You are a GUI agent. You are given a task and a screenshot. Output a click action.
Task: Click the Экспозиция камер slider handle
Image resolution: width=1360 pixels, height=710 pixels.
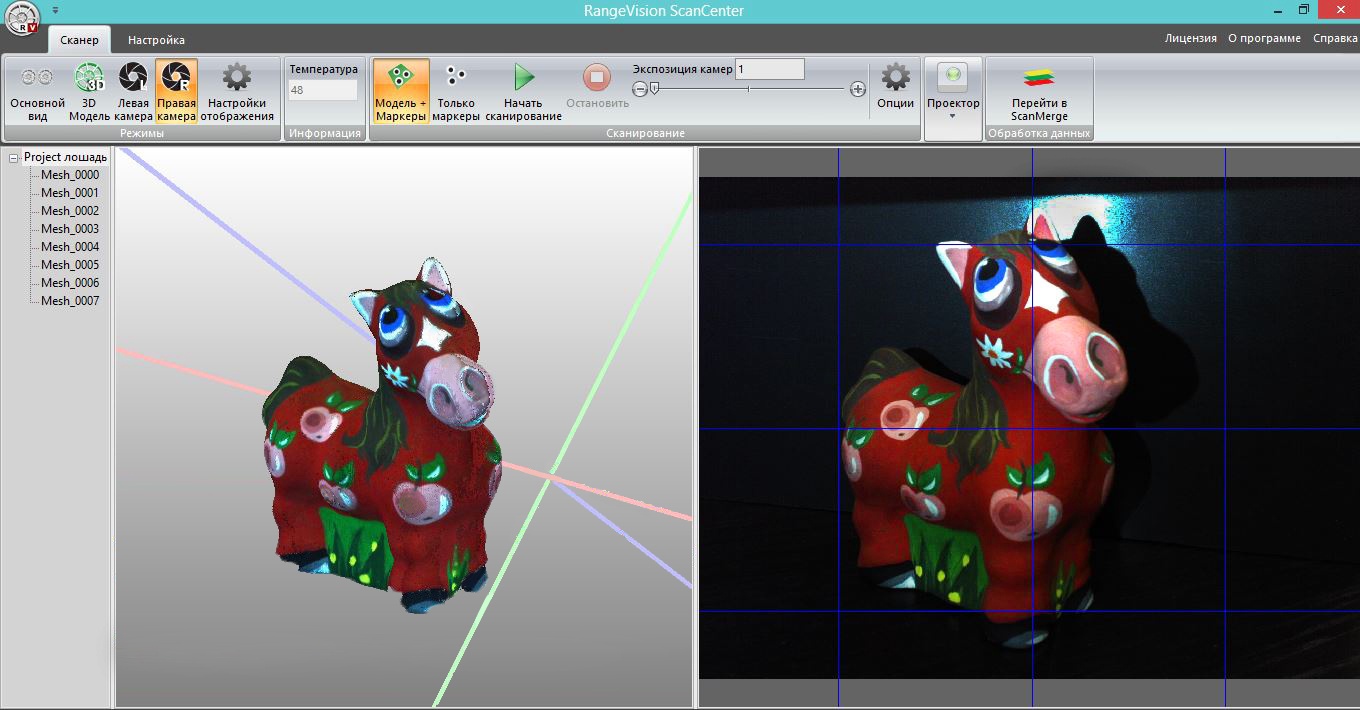pos(654,89)
